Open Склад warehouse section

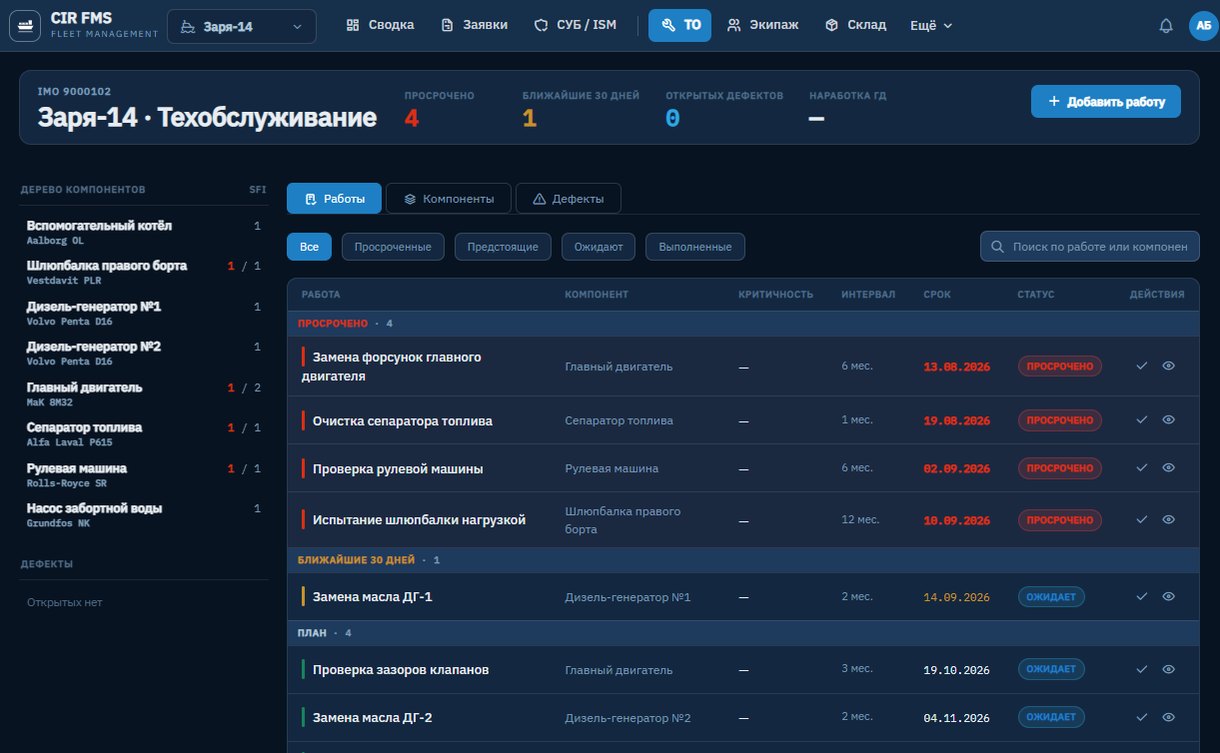click(856, 25)
